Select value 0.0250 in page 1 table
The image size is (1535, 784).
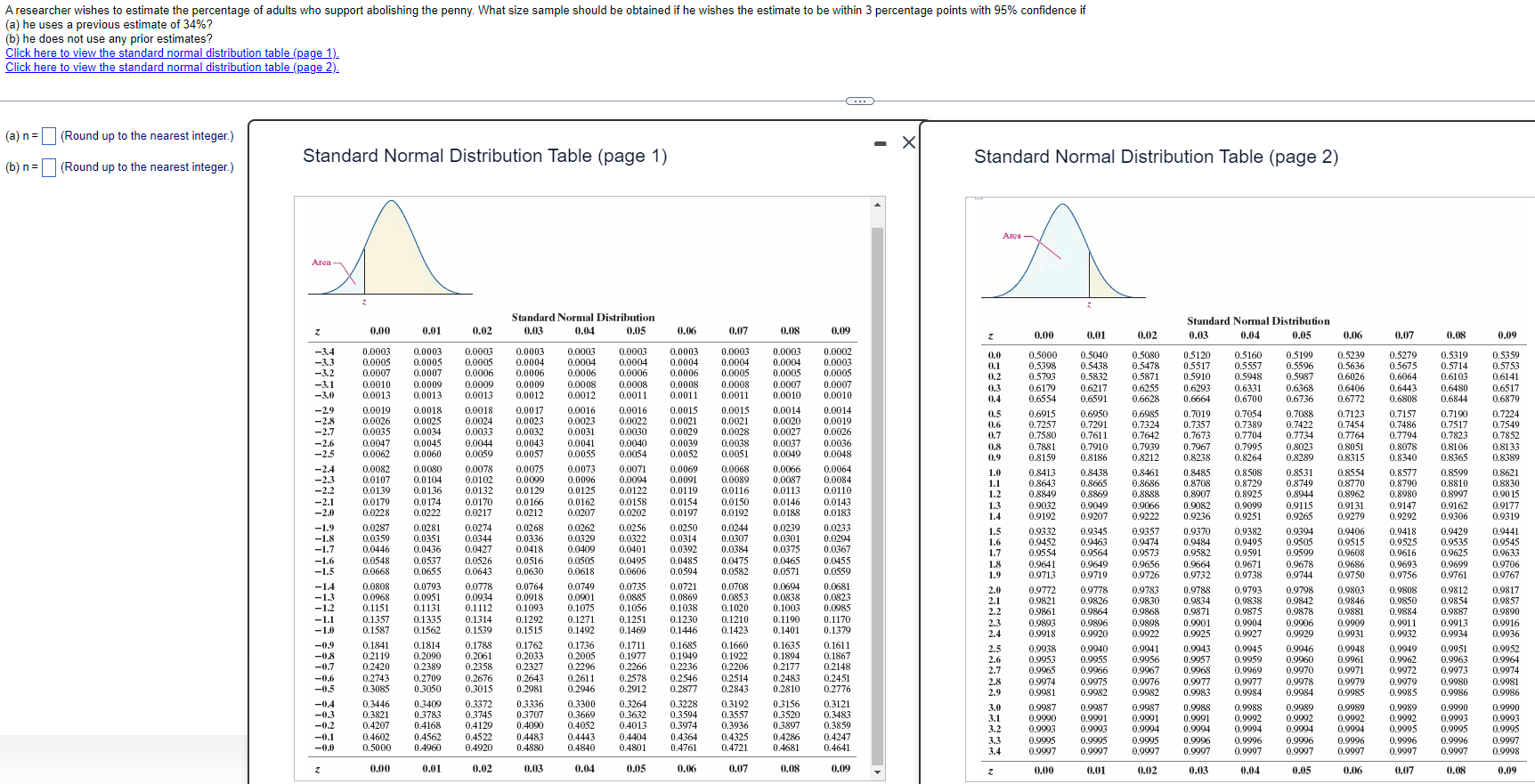684,529
